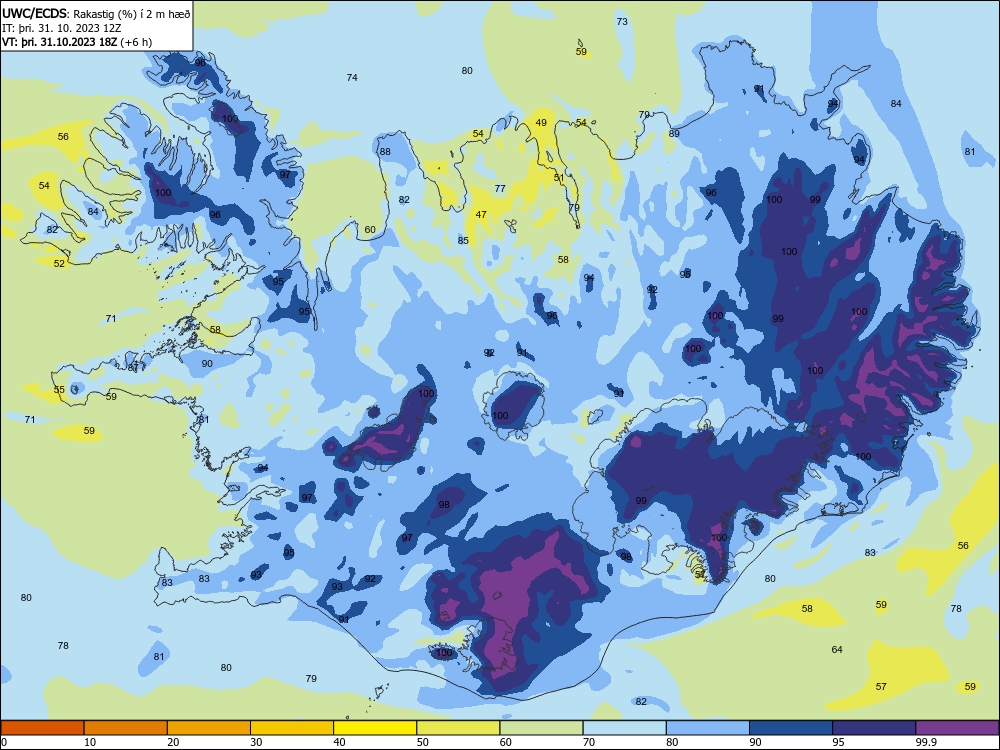
Task: Click legend tick label '30' below the colorbar
Action: [x=256, y=742]
